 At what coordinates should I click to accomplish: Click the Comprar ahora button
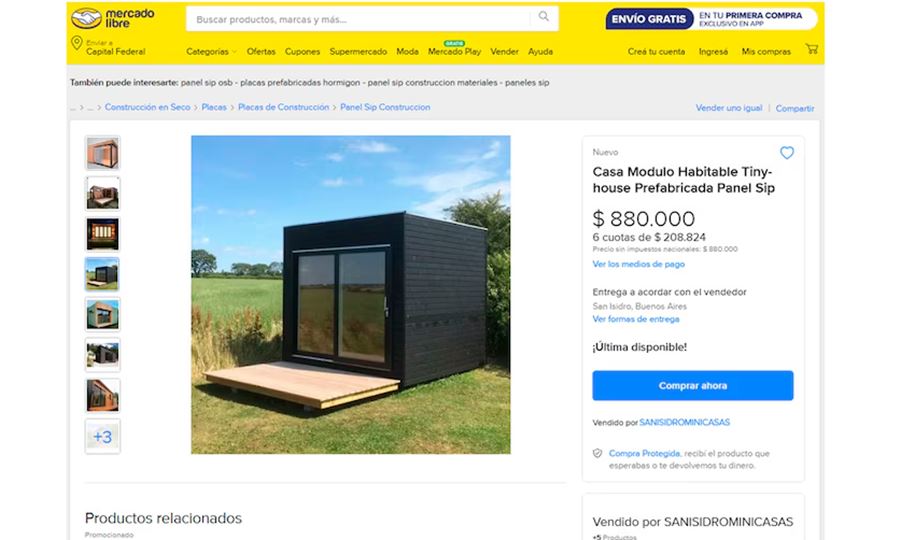point(693,386)
